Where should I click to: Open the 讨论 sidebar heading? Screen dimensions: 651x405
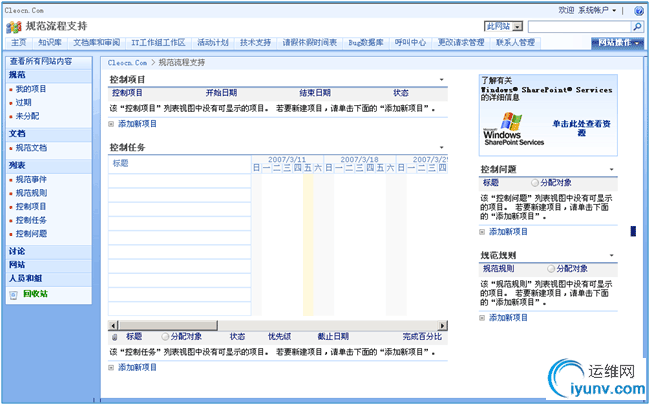(x=17, y=251)
